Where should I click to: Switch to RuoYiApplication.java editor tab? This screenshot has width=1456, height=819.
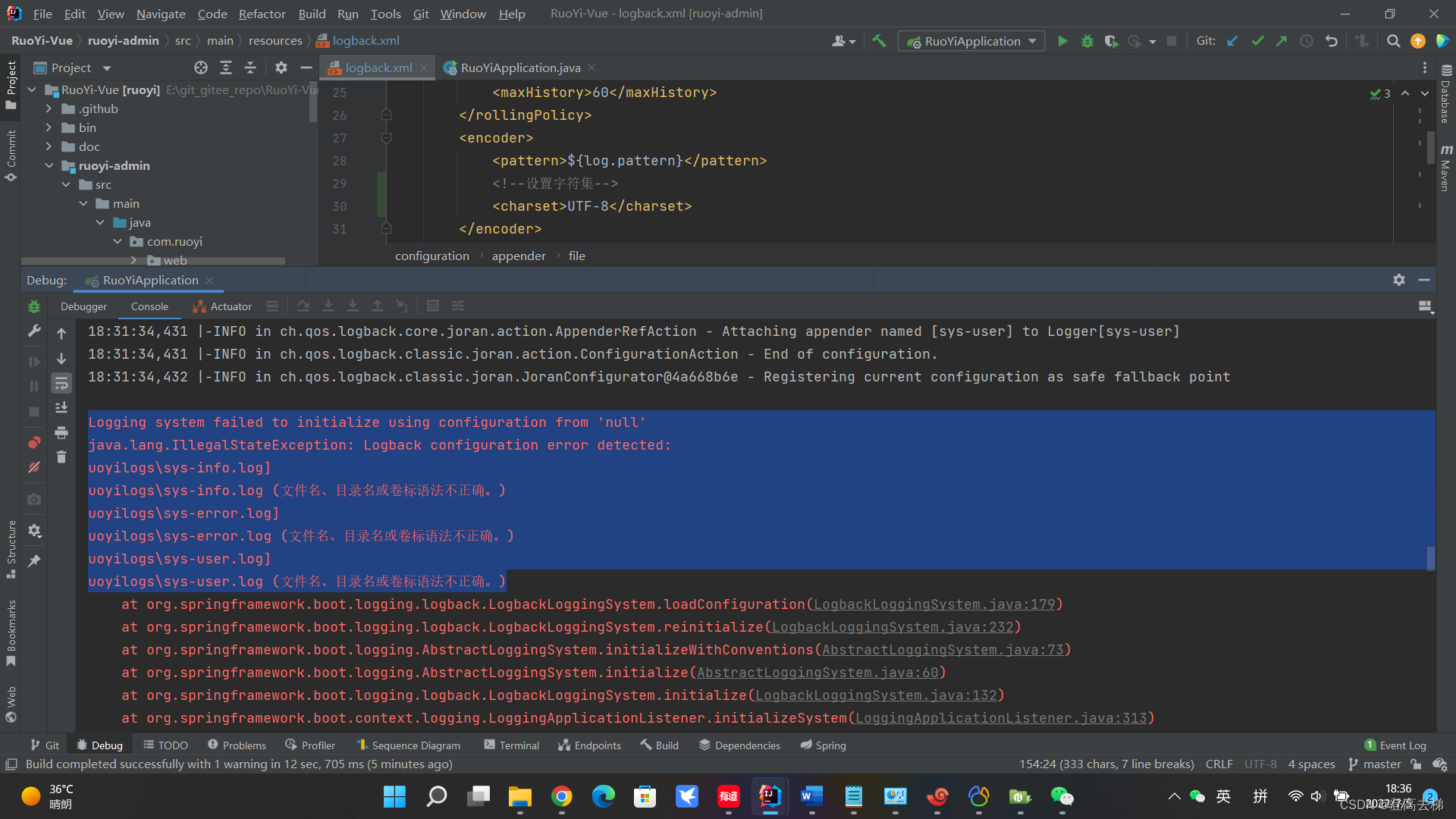(520, 67)
